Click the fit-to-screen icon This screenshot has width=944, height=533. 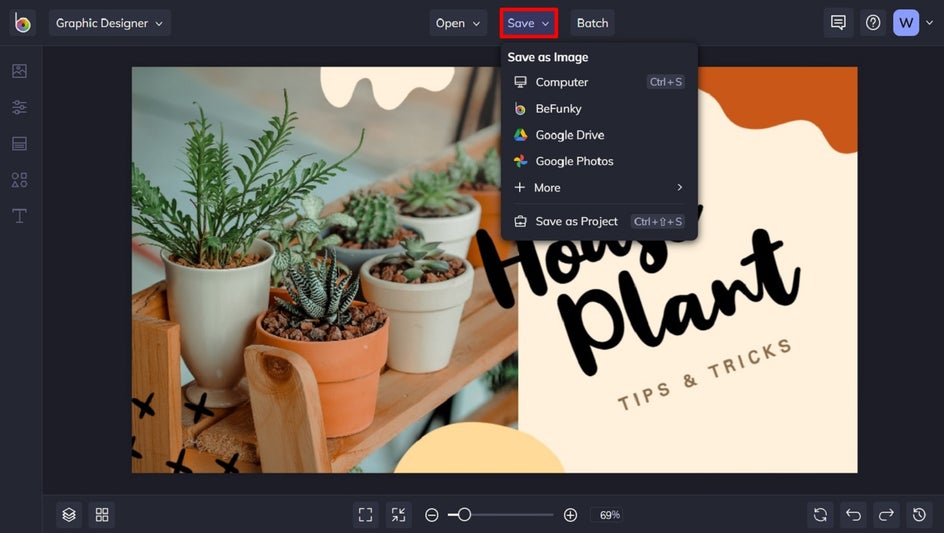click(365, 514)
